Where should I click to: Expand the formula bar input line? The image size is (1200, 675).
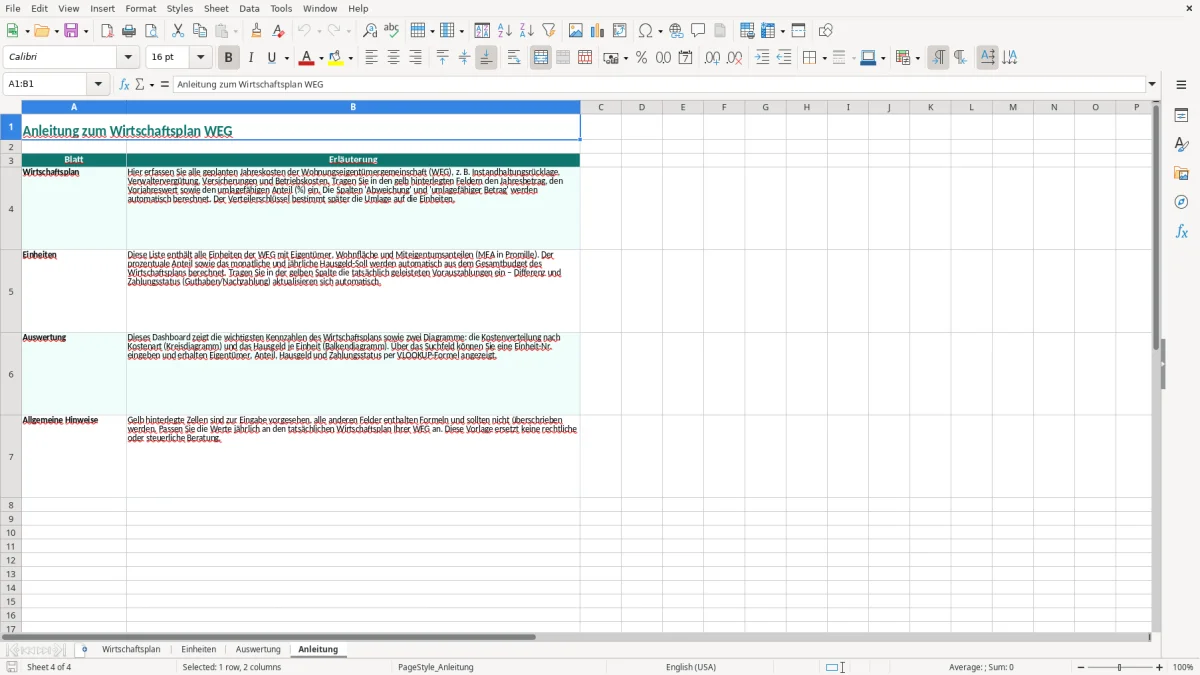coord(1152,85)
